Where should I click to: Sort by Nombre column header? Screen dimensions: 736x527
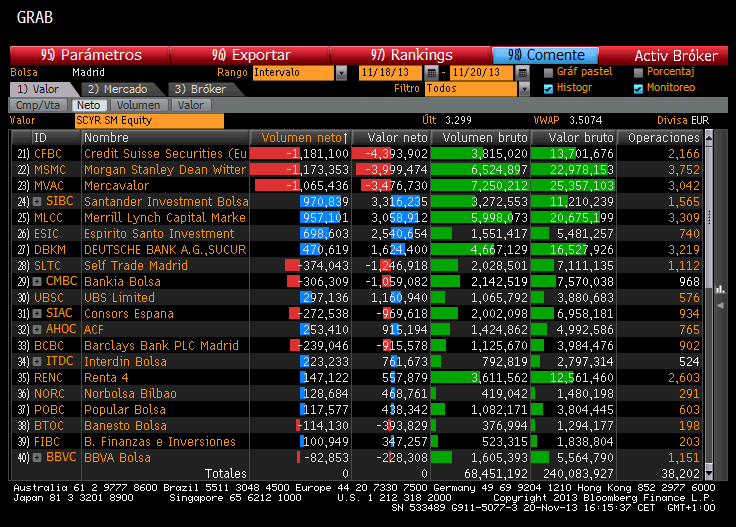tap(165, 137)
